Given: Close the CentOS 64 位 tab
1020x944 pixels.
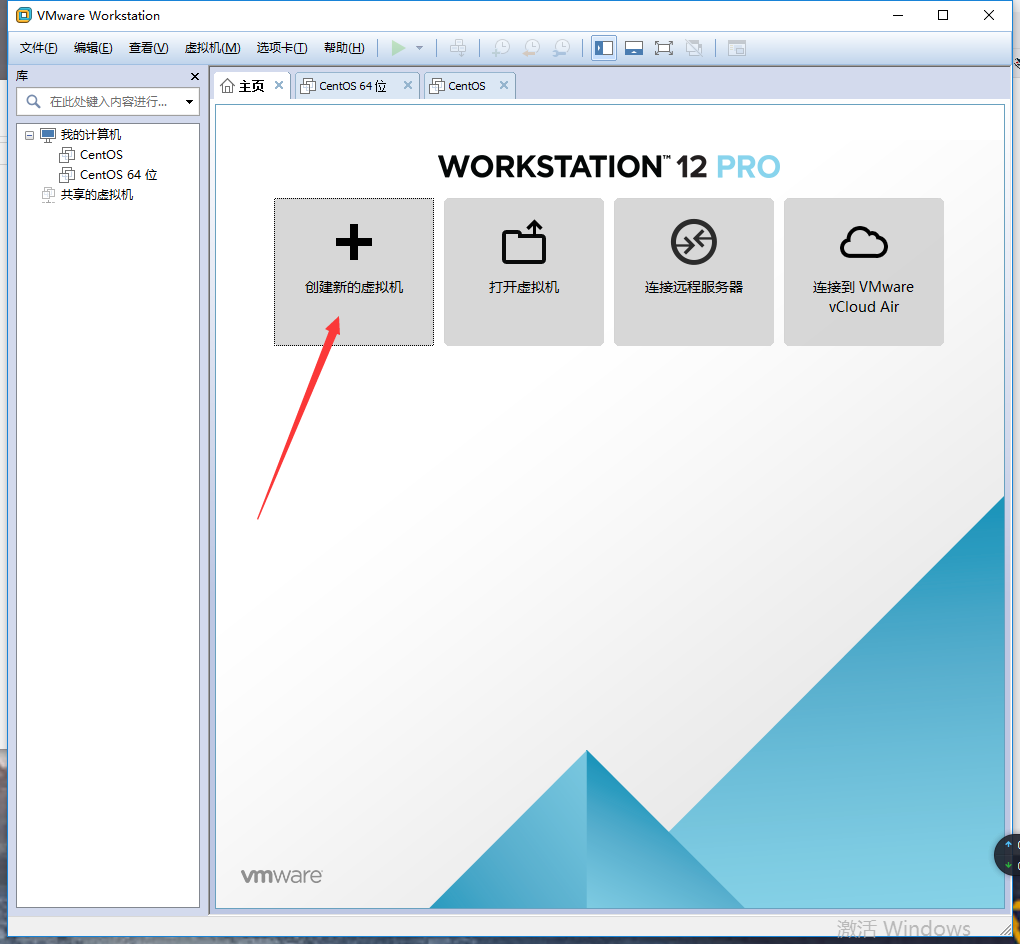Looking at the screenshot, I should click(x=408, y=85).
